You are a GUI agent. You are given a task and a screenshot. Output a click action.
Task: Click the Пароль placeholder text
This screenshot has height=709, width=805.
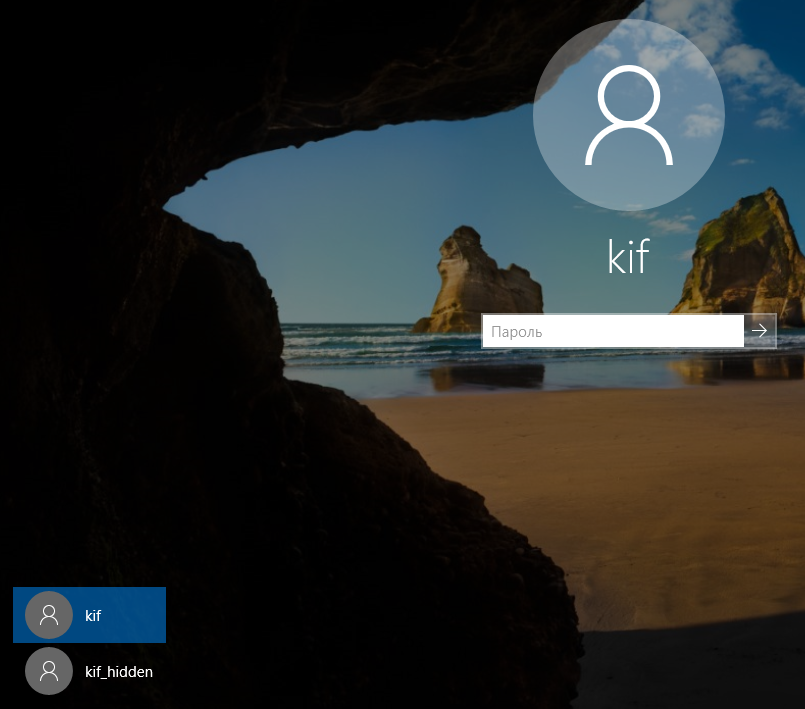[x=516, y=331]
